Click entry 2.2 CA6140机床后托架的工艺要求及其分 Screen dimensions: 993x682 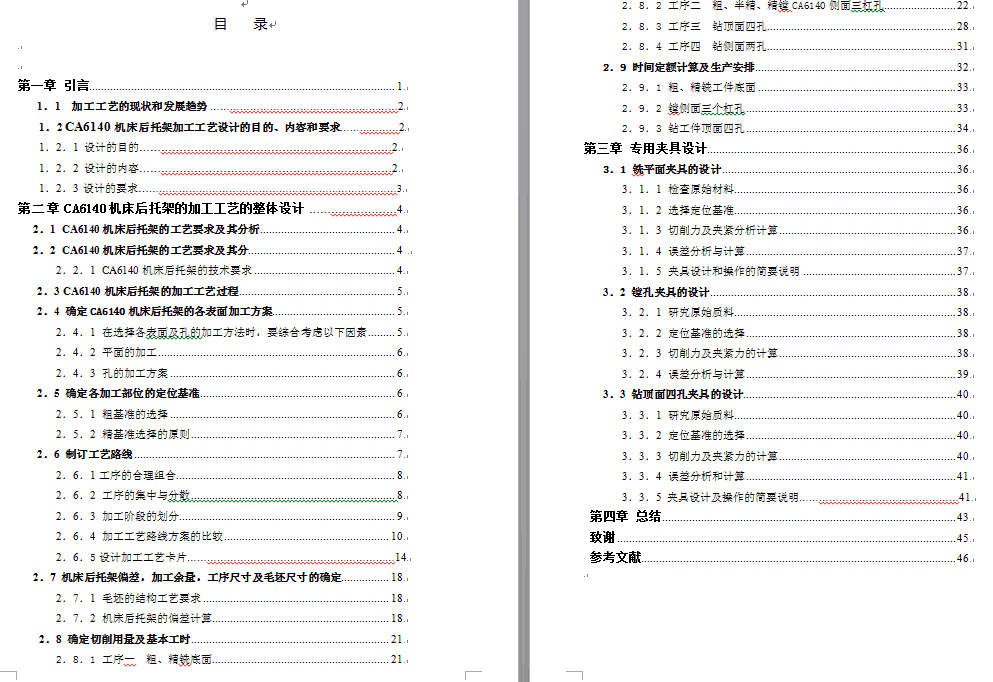point(220,250)
